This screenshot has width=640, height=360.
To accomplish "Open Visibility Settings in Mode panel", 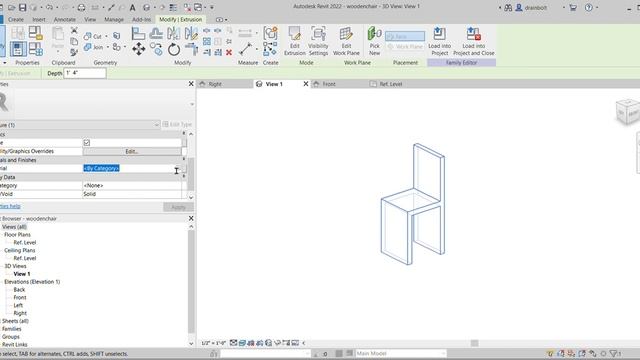I will point(318,41).
